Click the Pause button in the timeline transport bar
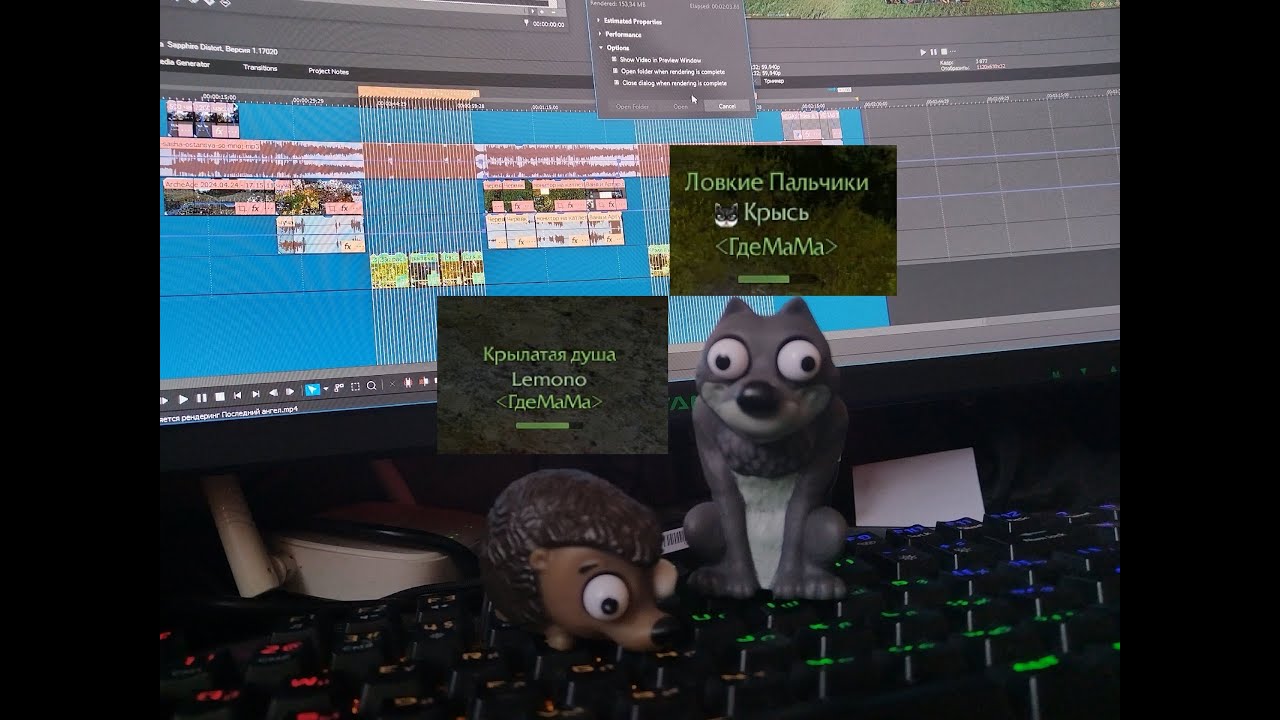 (202, 398)
